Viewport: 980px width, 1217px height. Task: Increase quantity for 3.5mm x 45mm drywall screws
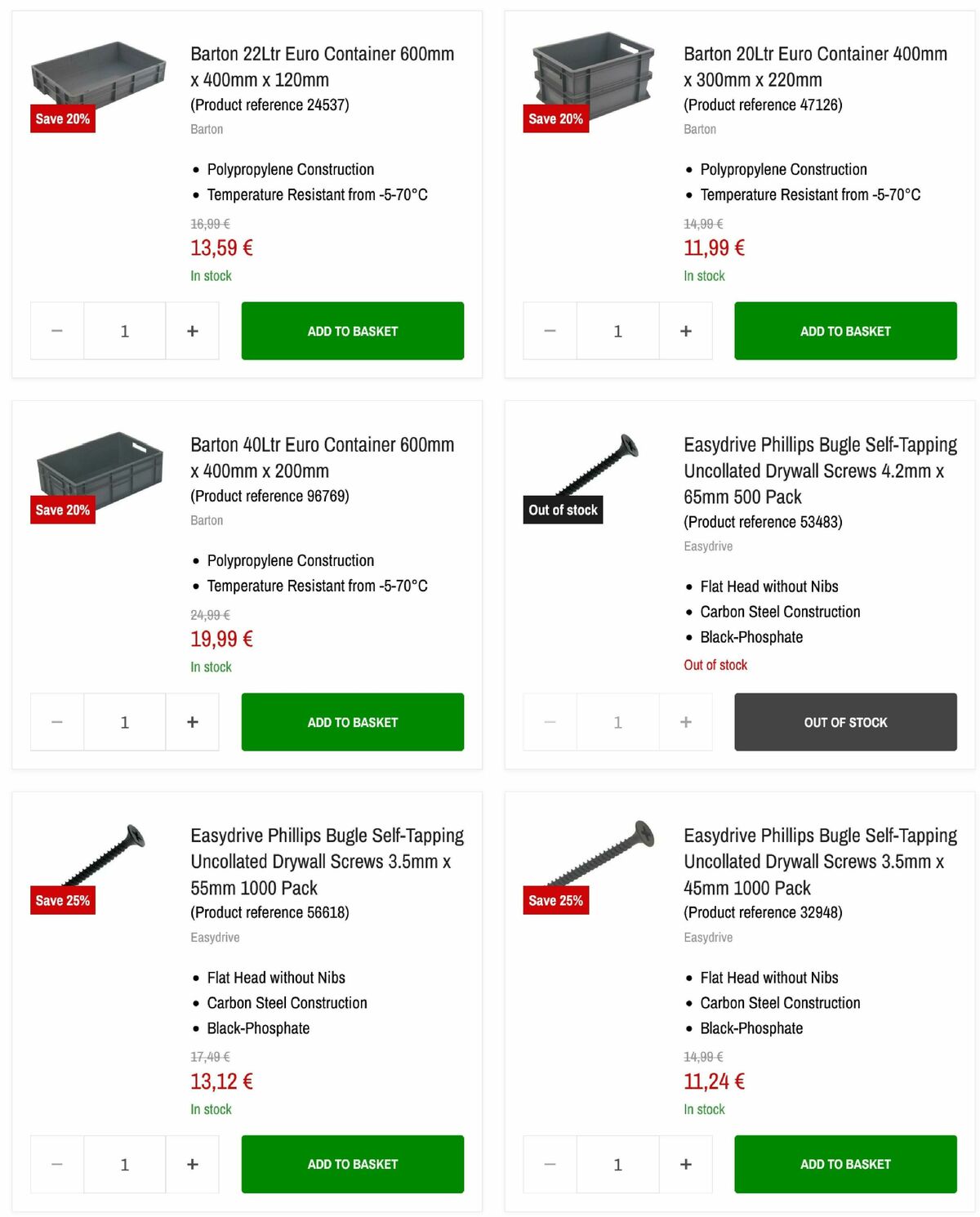[685, 1164]
